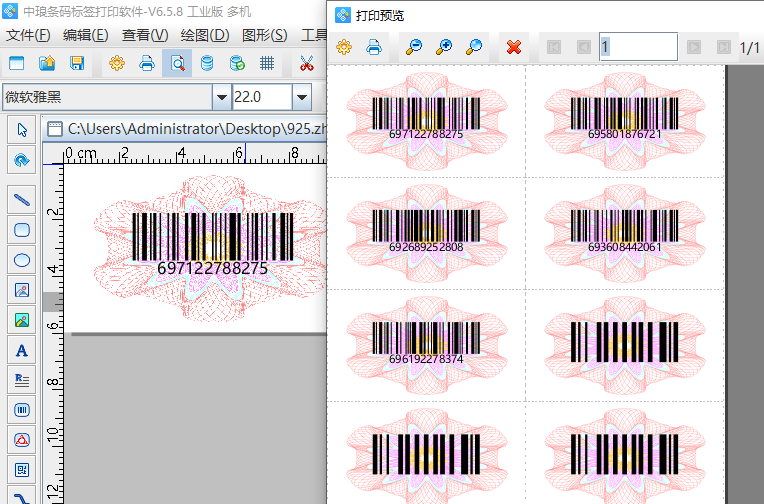
Task: Click zoom out magnifier in print preview
Action: 413,47
